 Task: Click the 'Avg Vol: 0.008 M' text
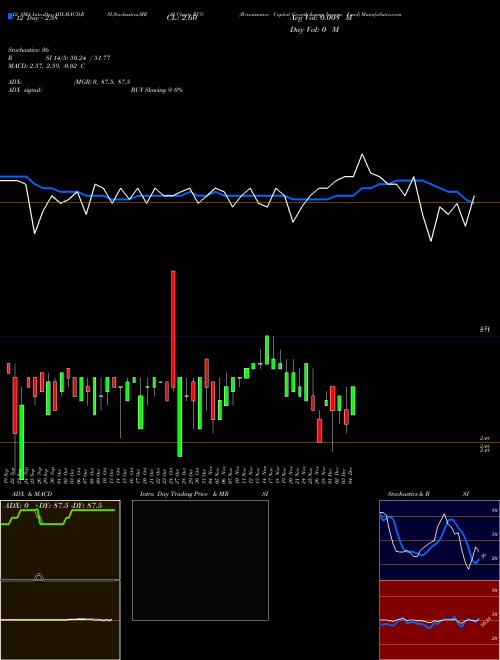[321, 18]
